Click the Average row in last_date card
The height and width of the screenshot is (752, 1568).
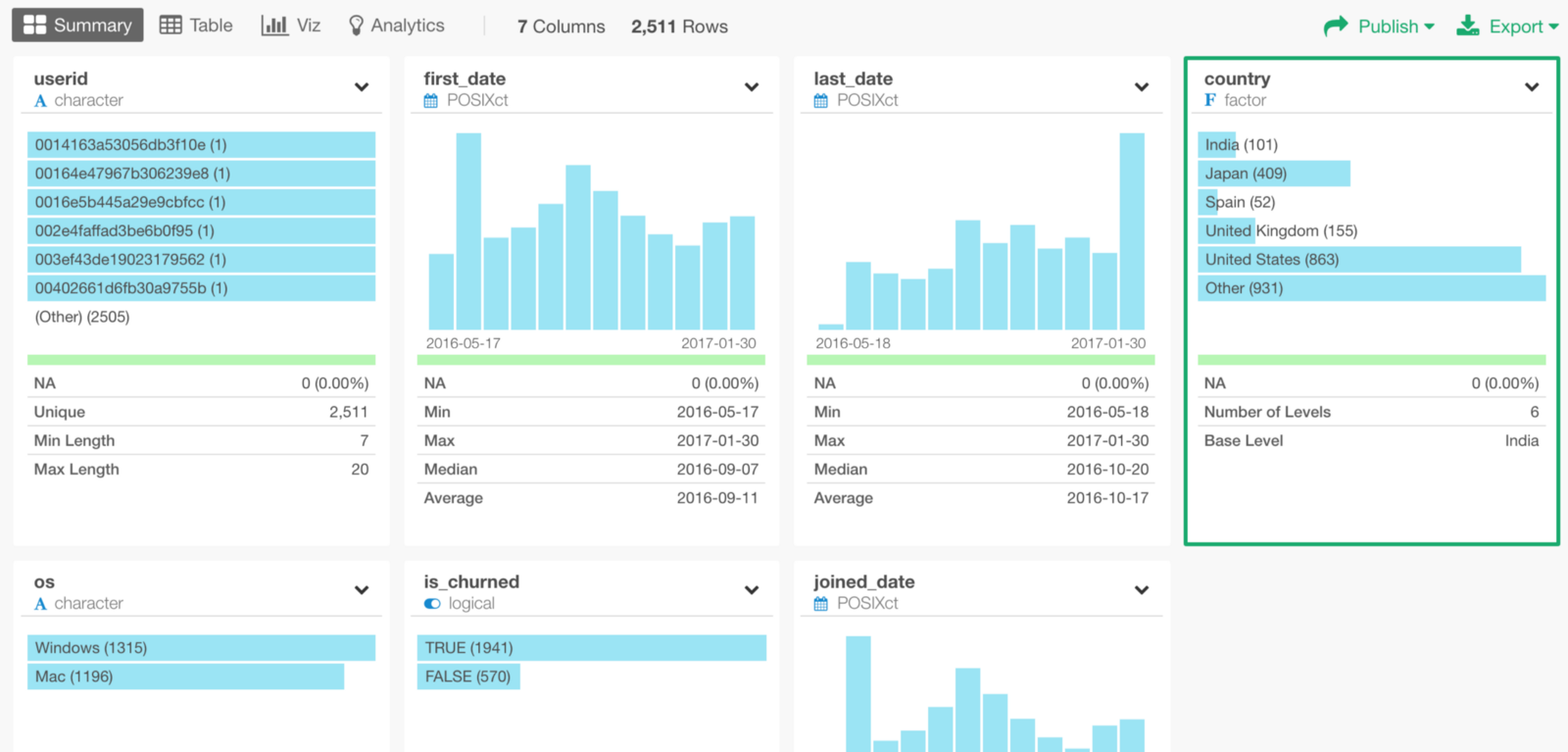[982, 497]
